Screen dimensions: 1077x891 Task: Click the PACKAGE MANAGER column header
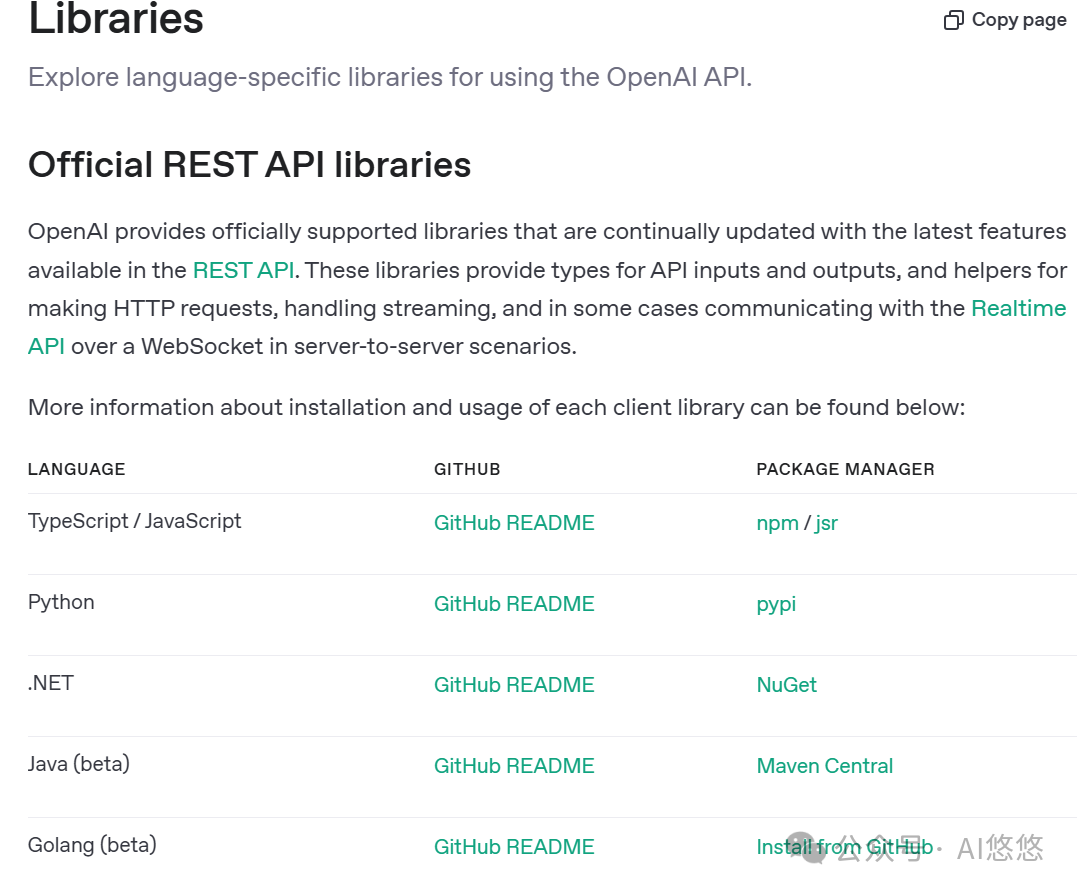click(845, 469)
